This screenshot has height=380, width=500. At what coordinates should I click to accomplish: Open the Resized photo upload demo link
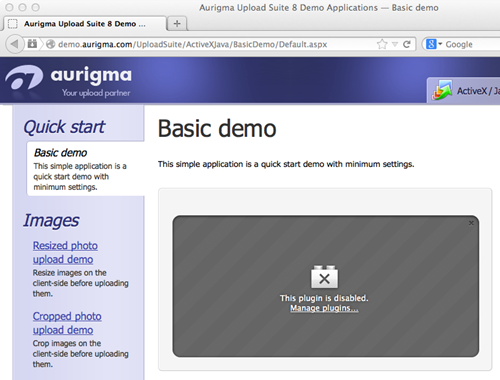coord(65,252)
